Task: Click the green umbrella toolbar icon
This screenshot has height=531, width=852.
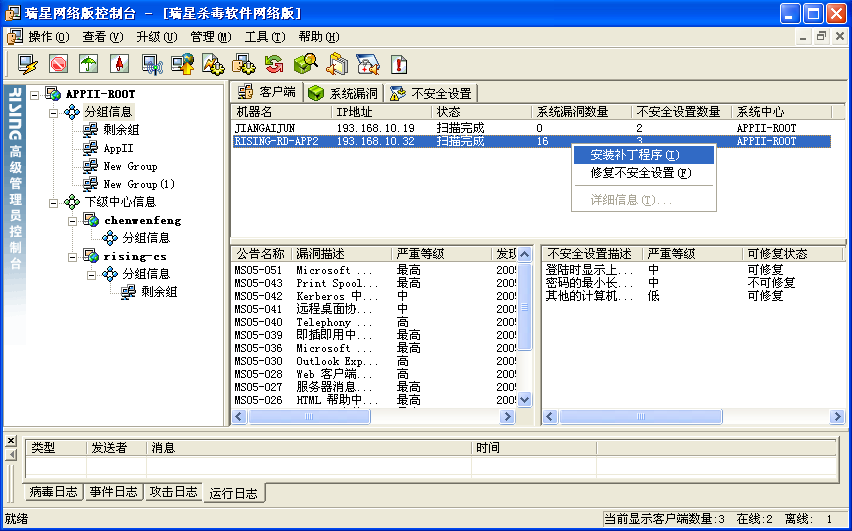Action: click(89, 64)
